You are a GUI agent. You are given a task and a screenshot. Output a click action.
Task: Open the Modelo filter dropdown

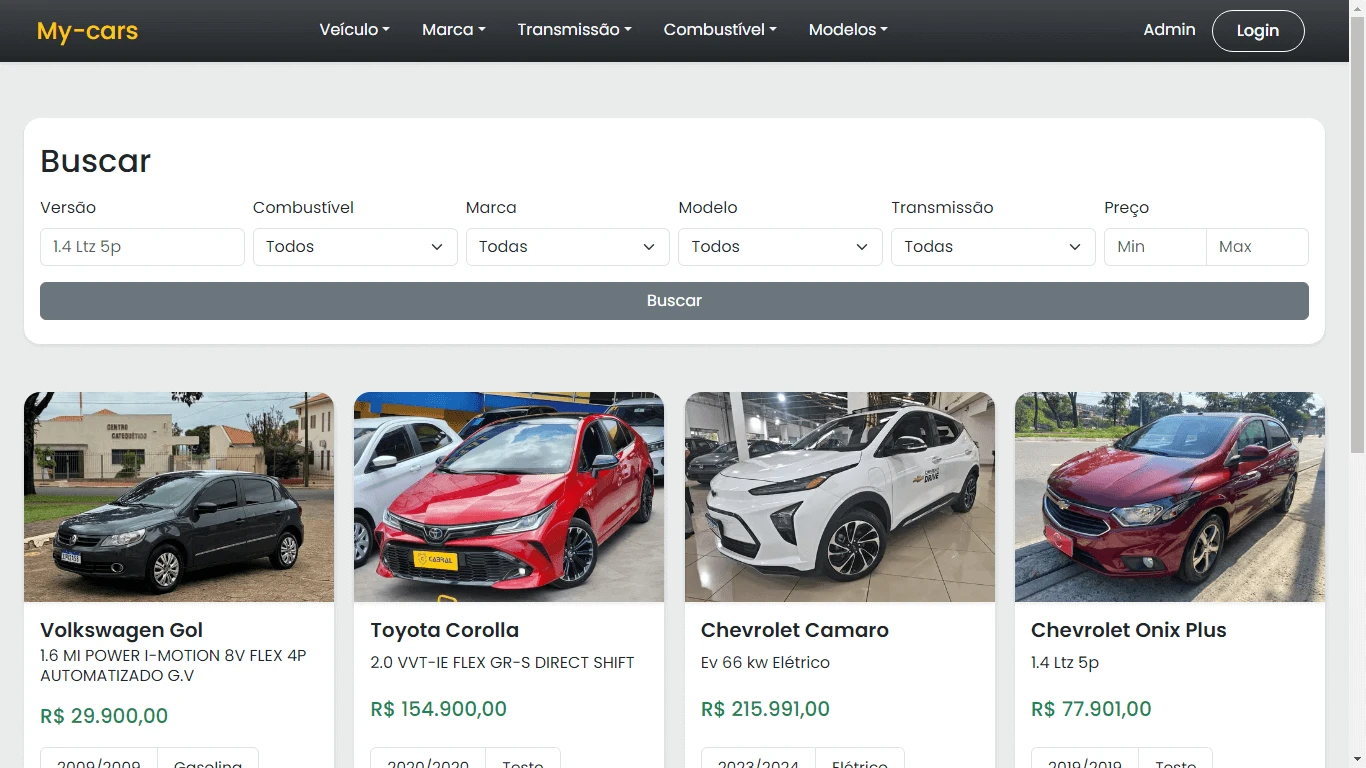780,246
